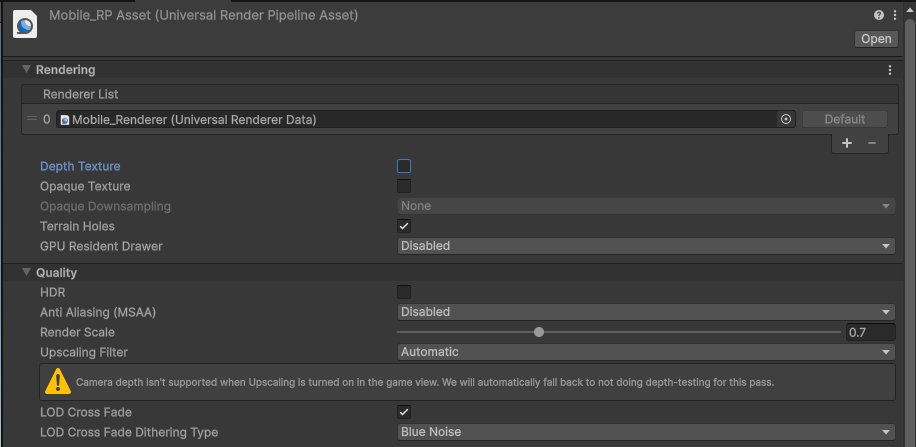Image resolution: width=916 pixels, height=447 pixels.
Task: Uncheck the LOD Cross Fade checkbox
Action: point(404,412)
